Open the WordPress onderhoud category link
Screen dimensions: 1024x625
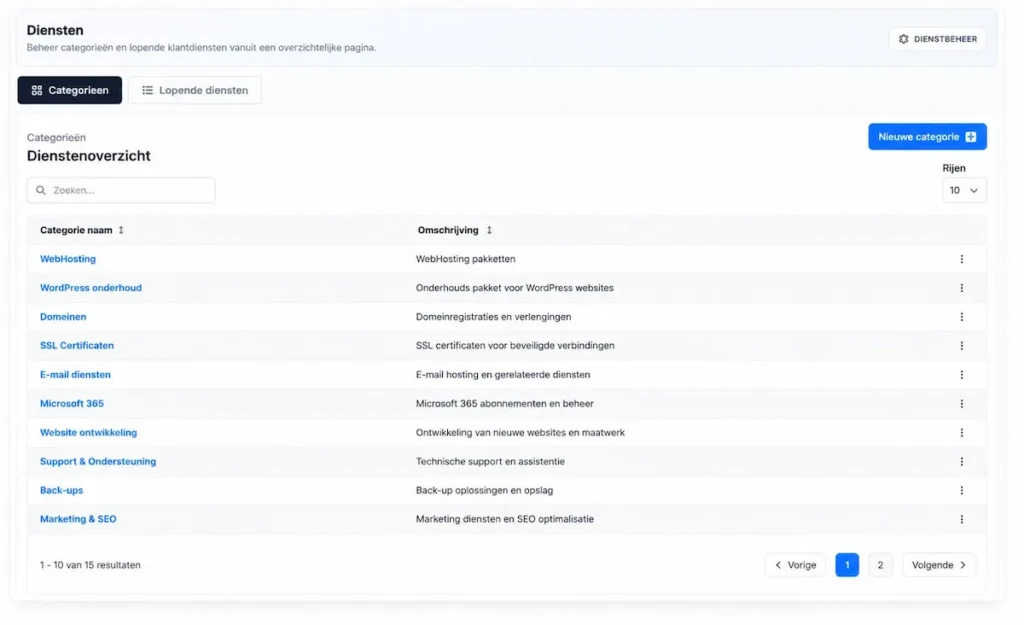pos(91,288)
